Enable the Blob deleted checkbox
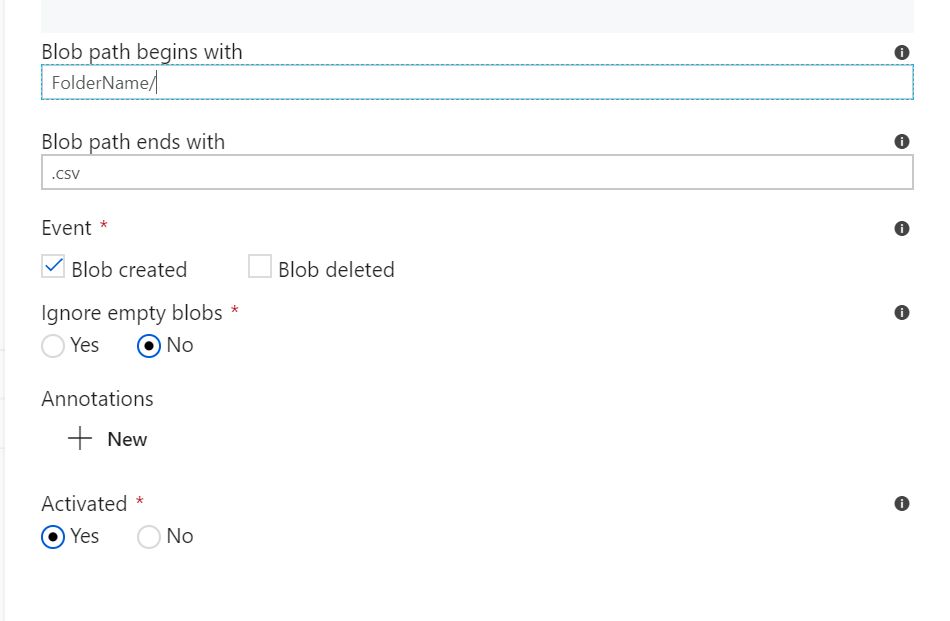 [x=260, y=267]
